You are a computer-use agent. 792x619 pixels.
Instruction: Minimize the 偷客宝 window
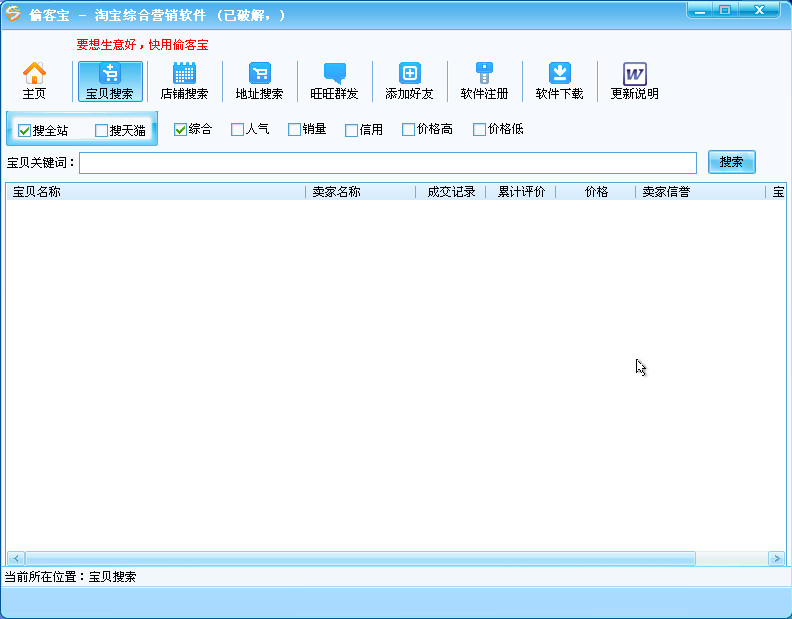point(700,10)
